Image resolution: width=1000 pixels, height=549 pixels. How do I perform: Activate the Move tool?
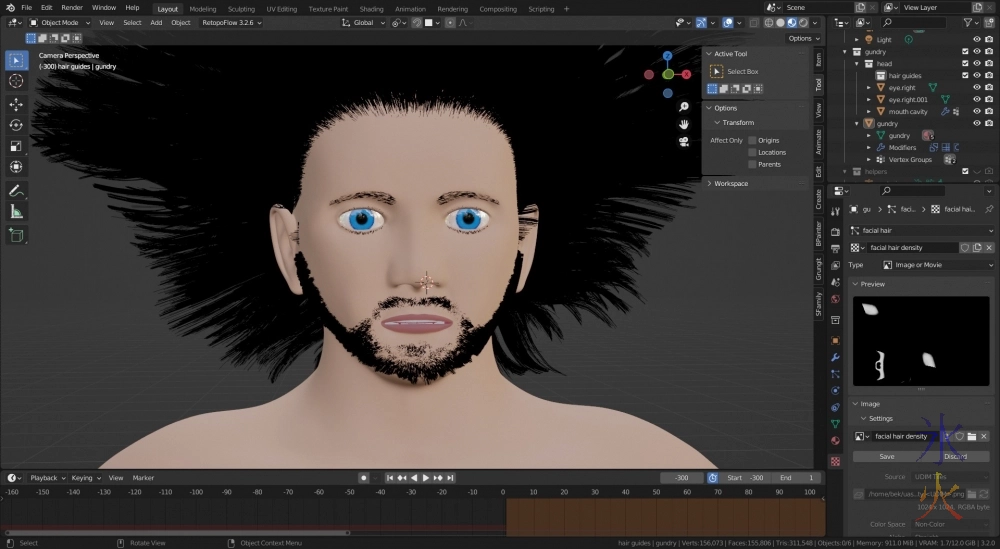click(x=16, y=104)
